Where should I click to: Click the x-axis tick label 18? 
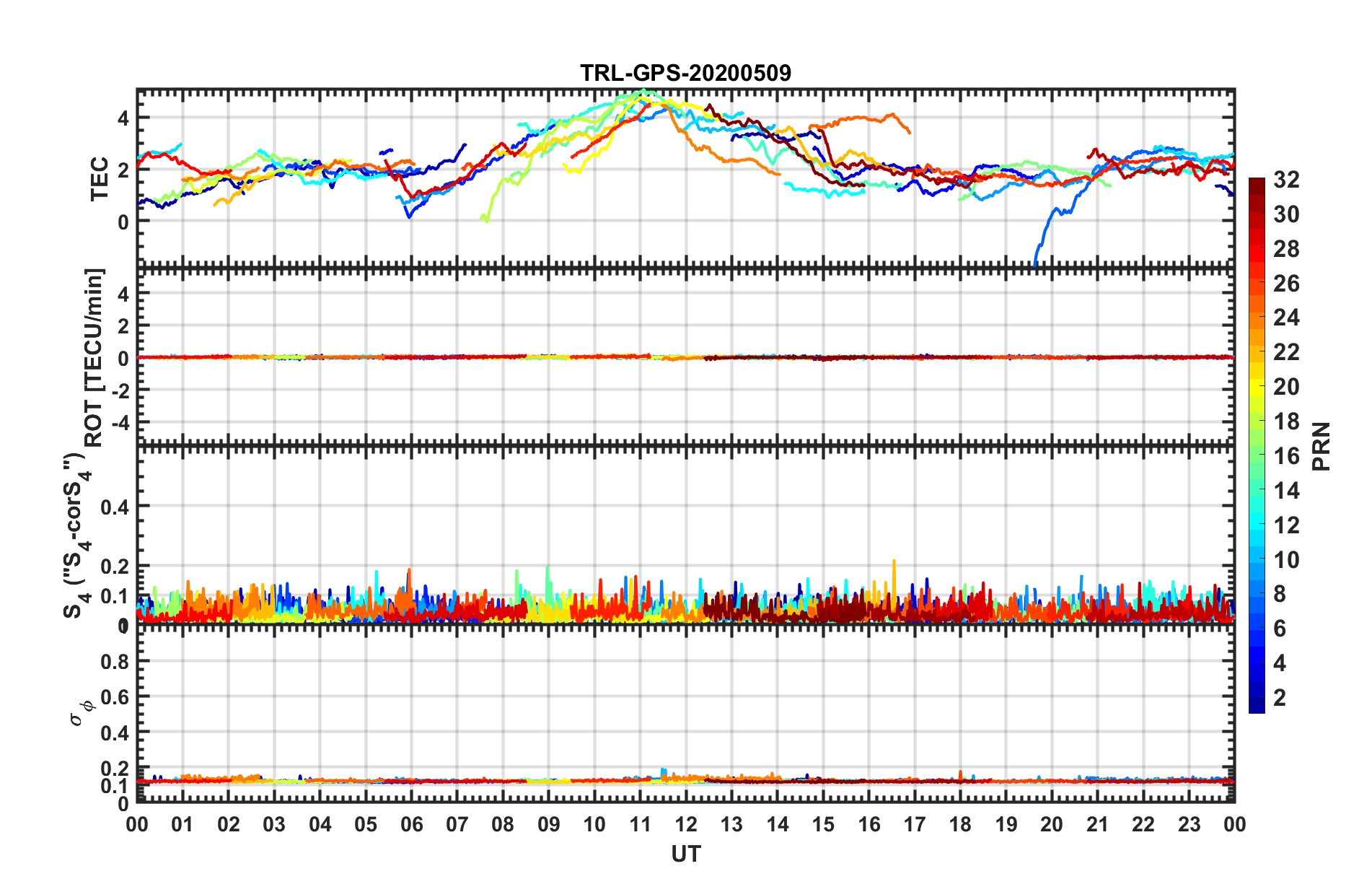click(x=960, y=824)
